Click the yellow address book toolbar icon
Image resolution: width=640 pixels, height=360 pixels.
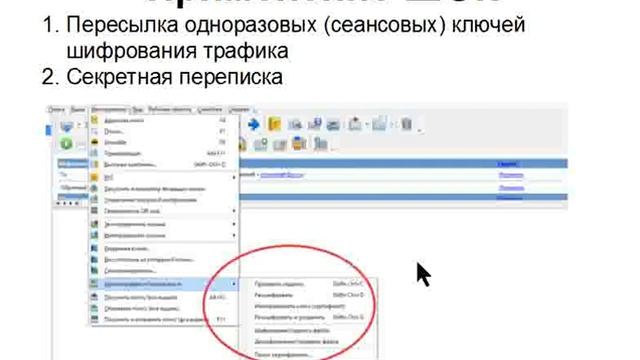274,124
